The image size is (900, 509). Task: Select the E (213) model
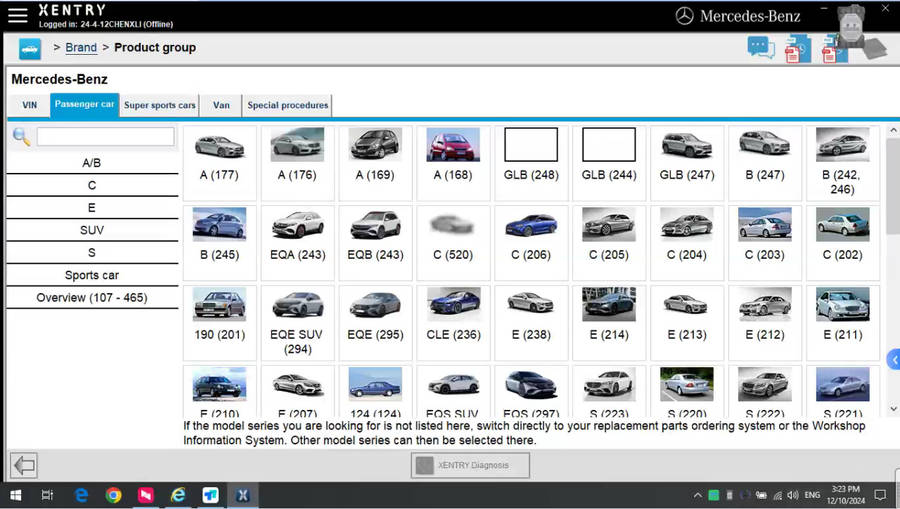(687, 323)
